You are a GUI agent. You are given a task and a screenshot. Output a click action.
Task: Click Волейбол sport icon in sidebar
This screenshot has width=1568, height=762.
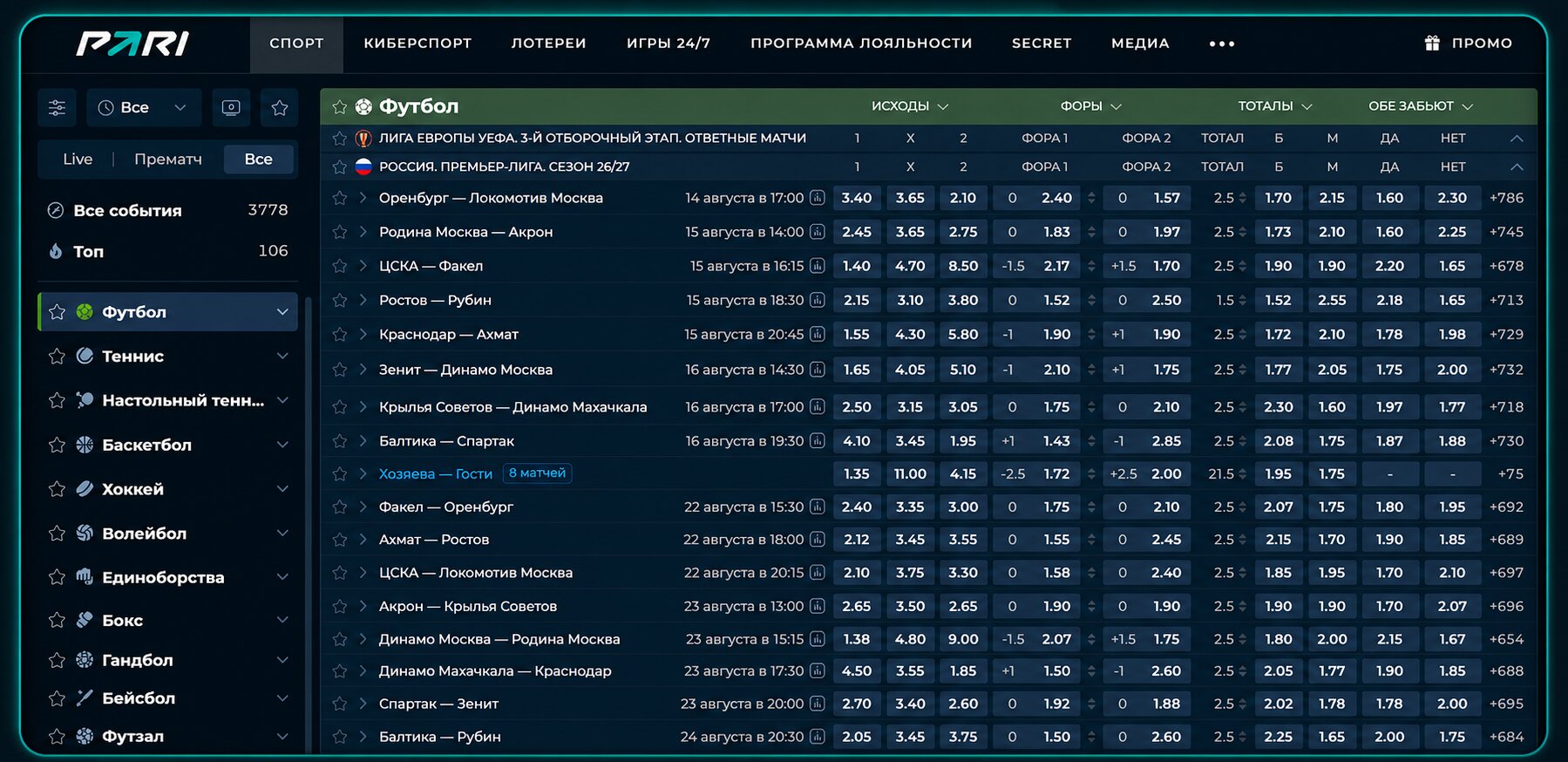pos(85,533)
